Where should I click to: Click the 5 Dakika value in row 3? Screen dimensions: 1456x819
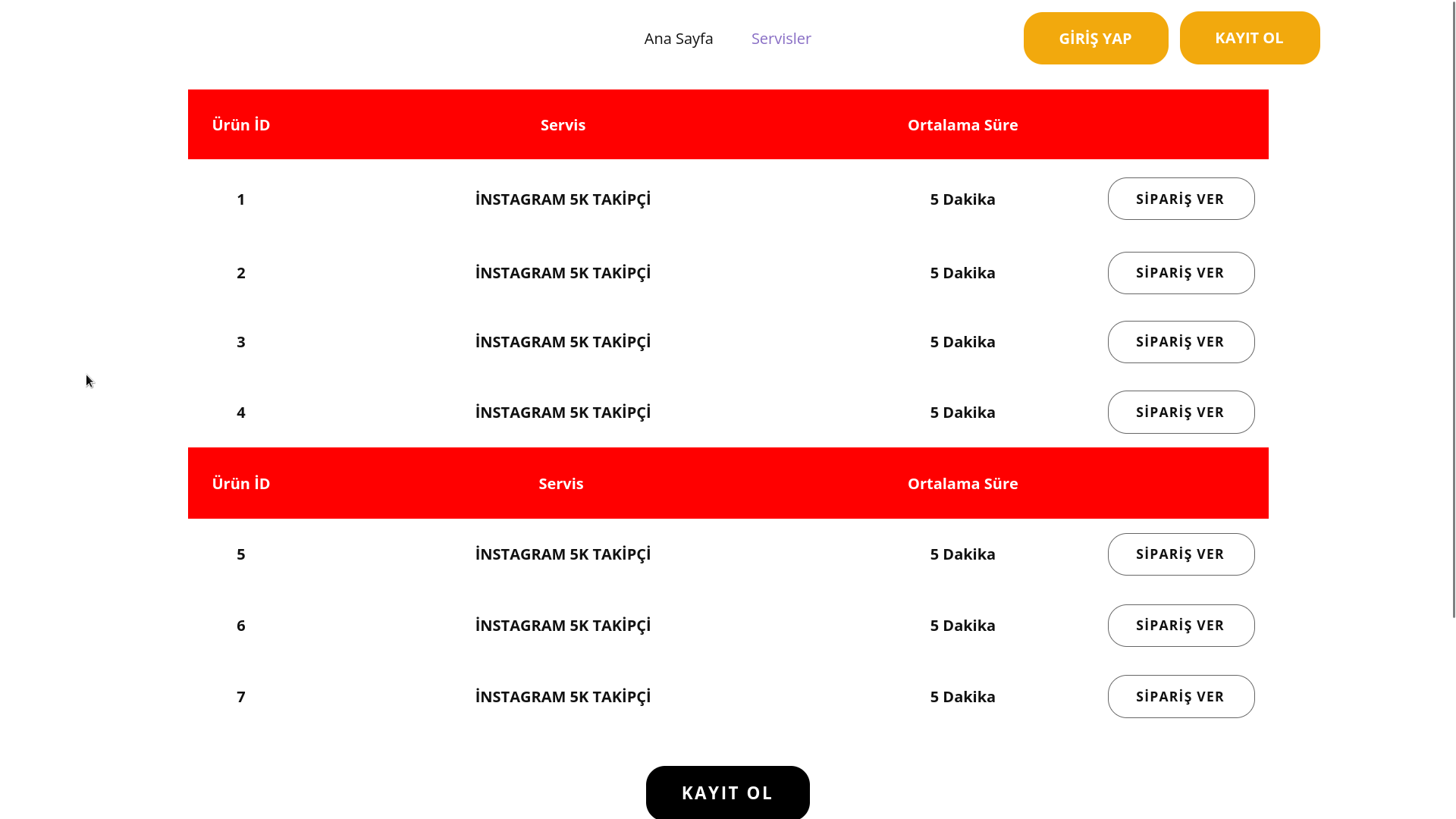(x=962, y=342)
